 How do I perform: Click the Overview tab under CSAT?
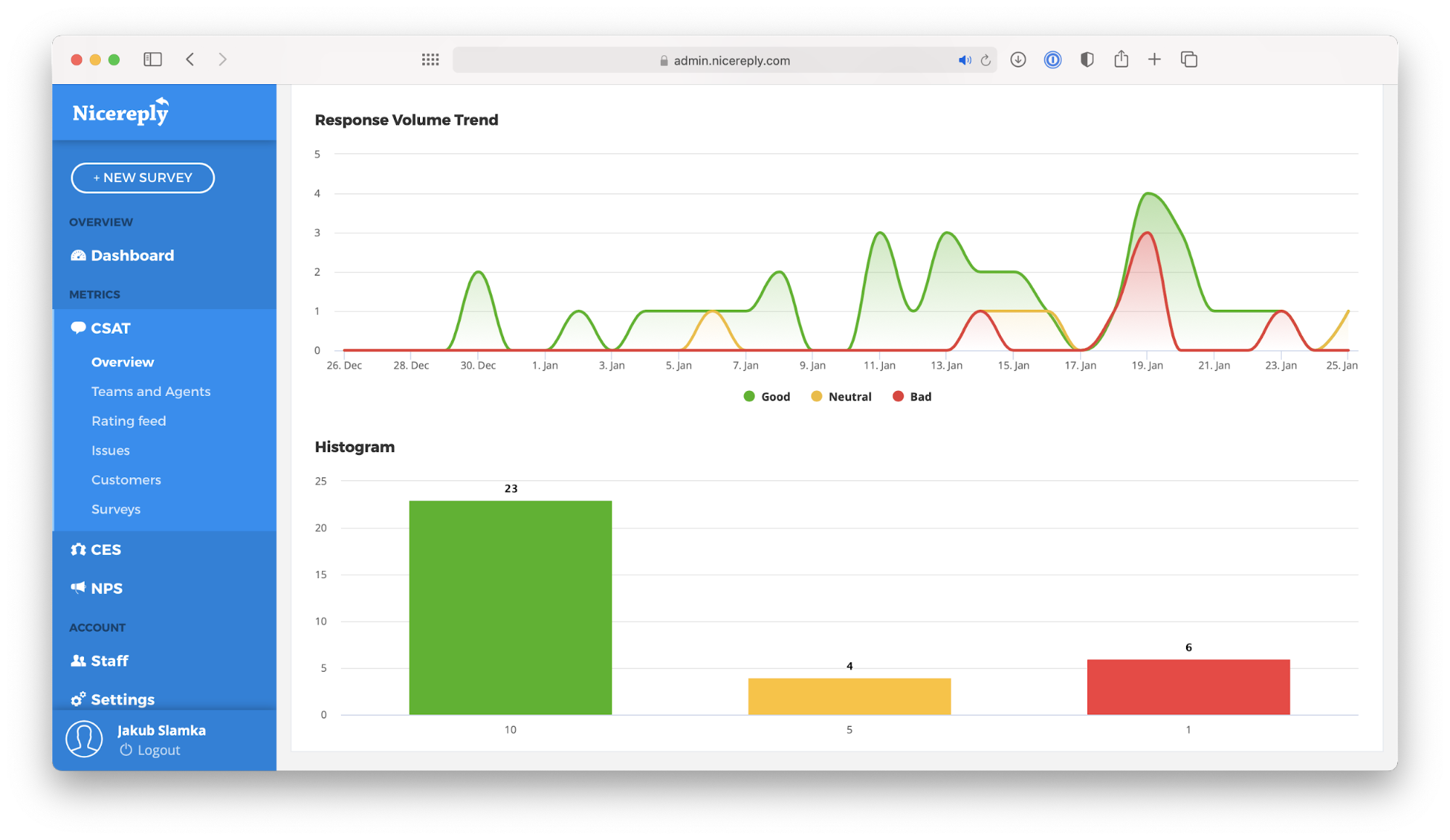[x=123, y=362]
